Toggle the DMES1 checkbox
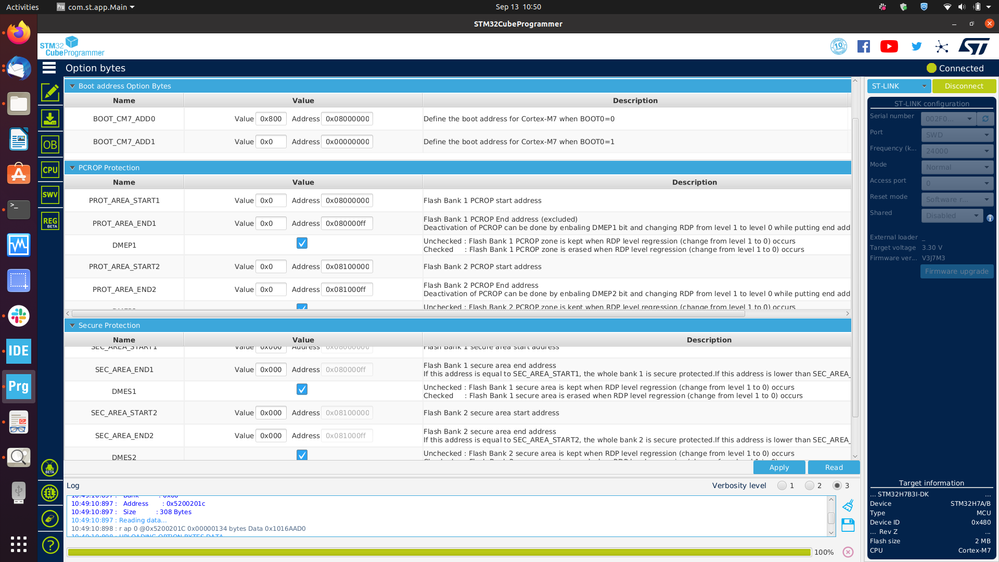This screenshot has height=562, width=999. [302, 389]
